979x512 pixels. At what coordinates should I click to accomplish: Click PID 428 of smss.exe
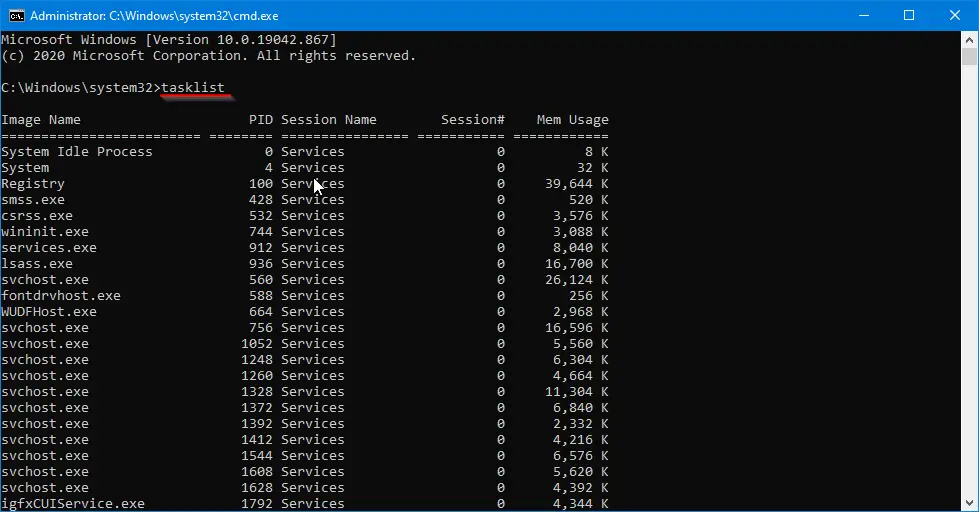261,200
